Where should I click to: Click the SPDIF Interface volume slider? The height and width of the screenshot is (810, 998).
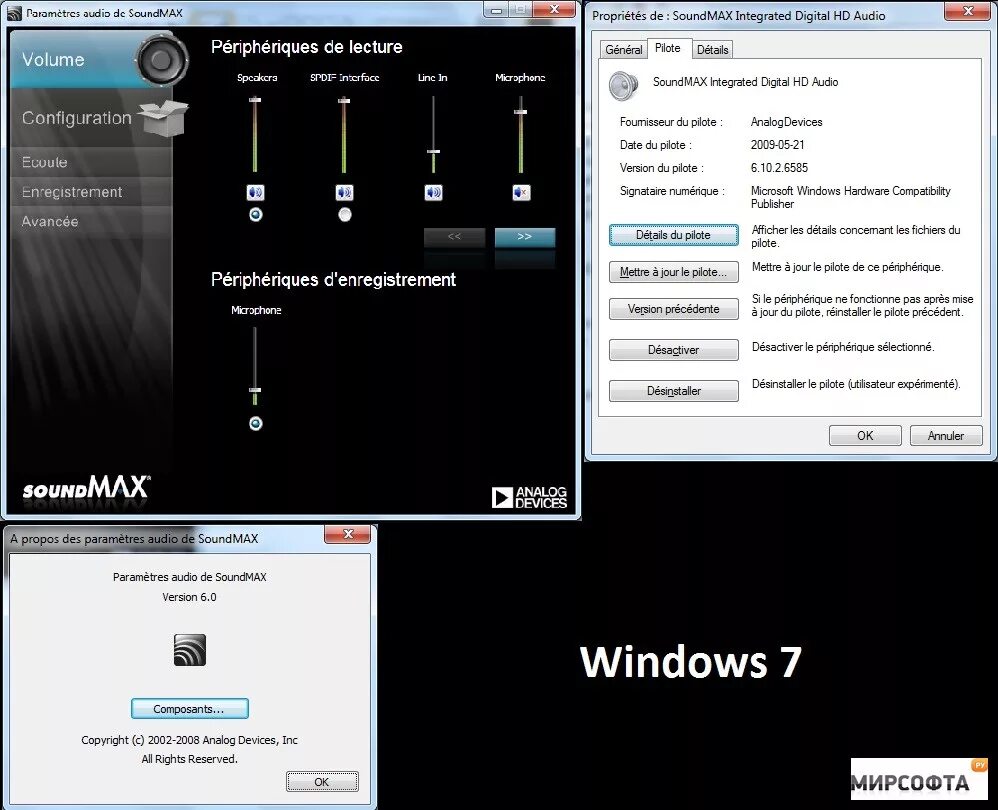point(344,134)
